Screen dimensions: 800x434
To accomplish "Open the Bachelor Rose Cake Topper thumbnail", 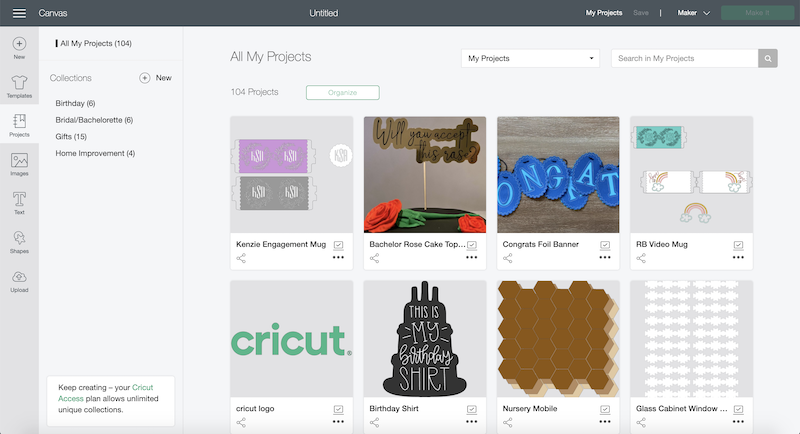I will pos(425,174).
